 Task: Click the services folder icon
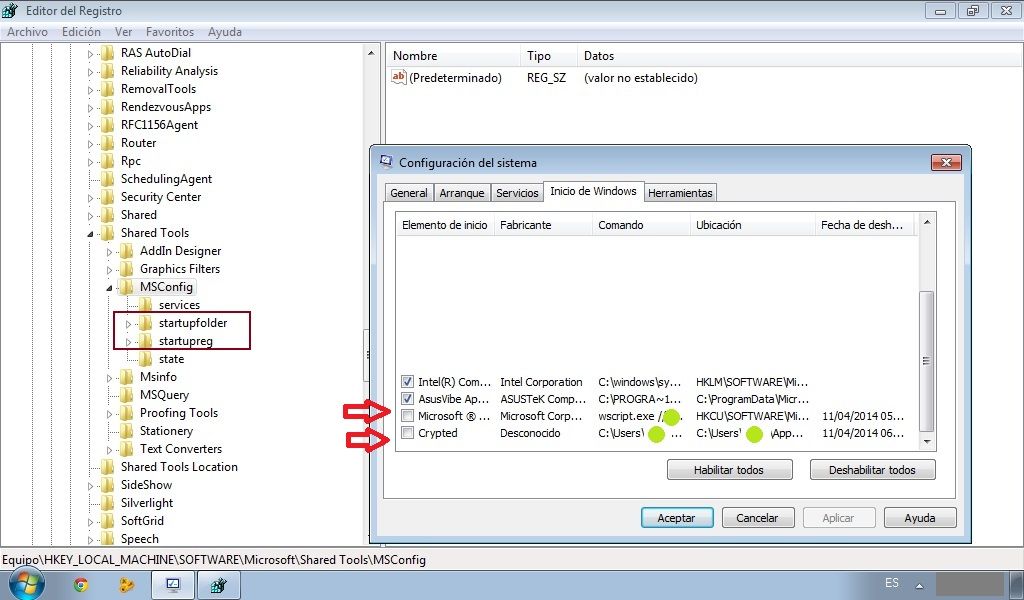point(146,305)
